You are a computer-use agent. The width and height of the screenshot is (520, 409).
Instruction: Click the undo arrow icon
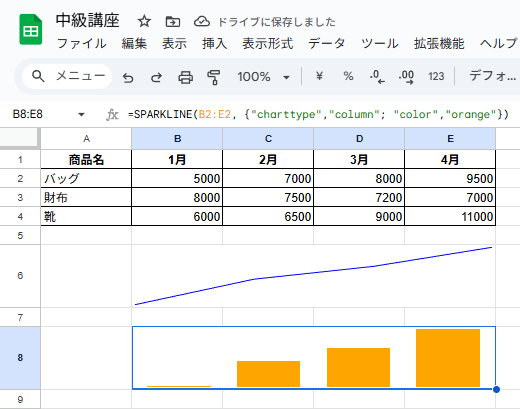tap(128, 77)
